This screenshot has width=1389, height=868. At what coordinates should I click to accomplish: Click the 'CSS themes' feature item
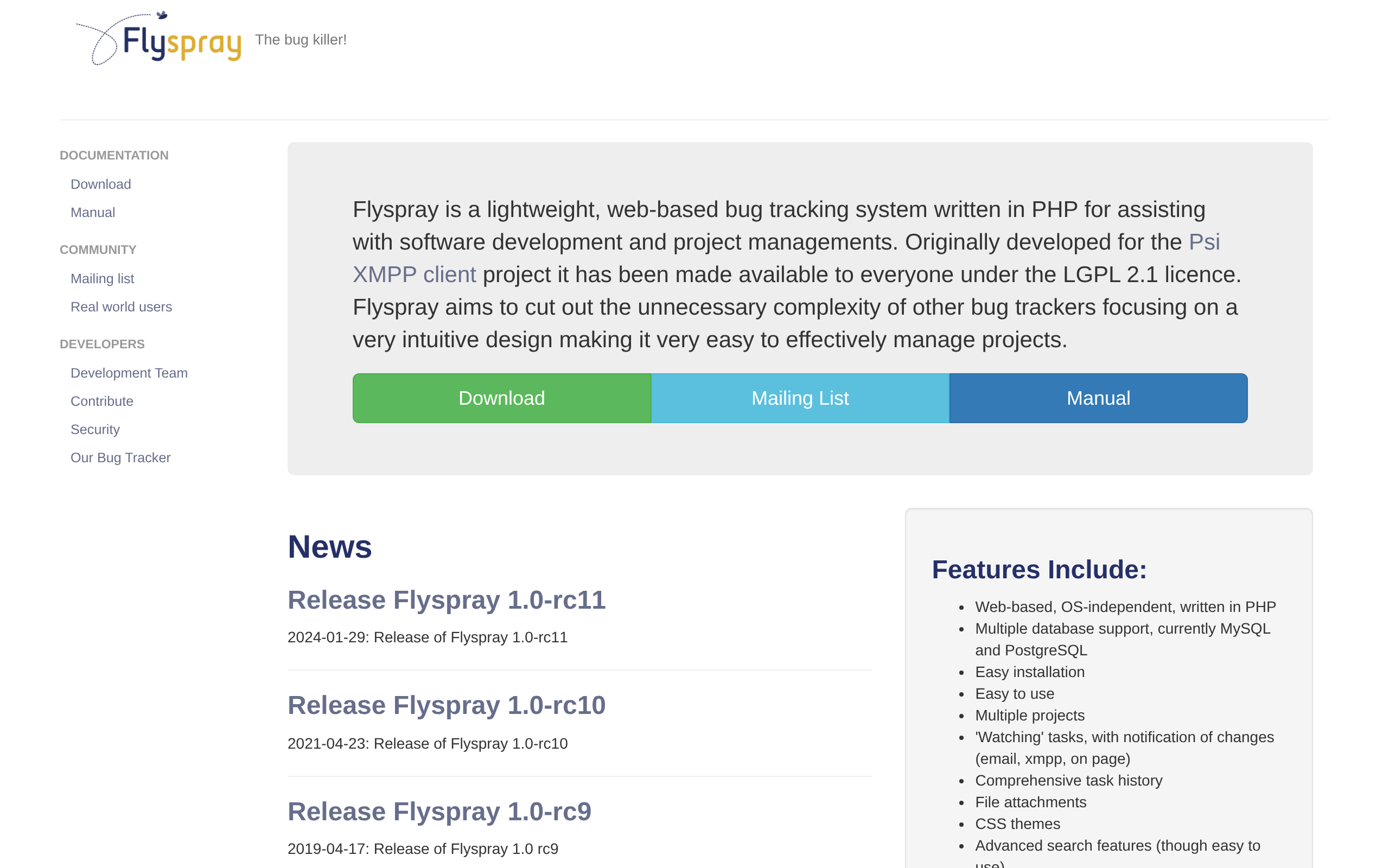tap(1018, 824)
